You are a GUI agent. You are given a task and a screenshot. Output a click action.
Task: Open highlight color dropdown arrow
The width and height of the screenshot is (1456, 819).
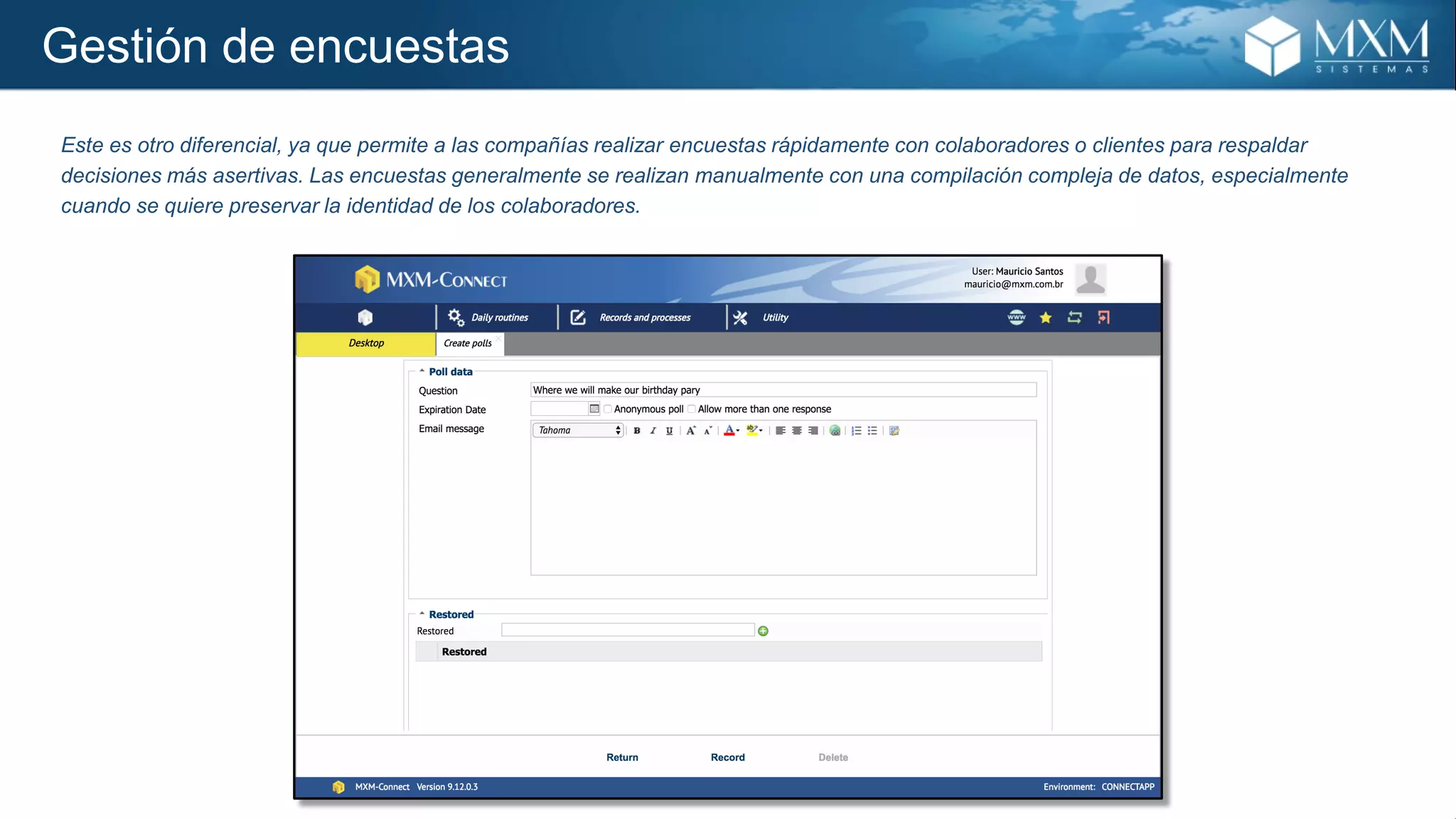click(761, 431)
